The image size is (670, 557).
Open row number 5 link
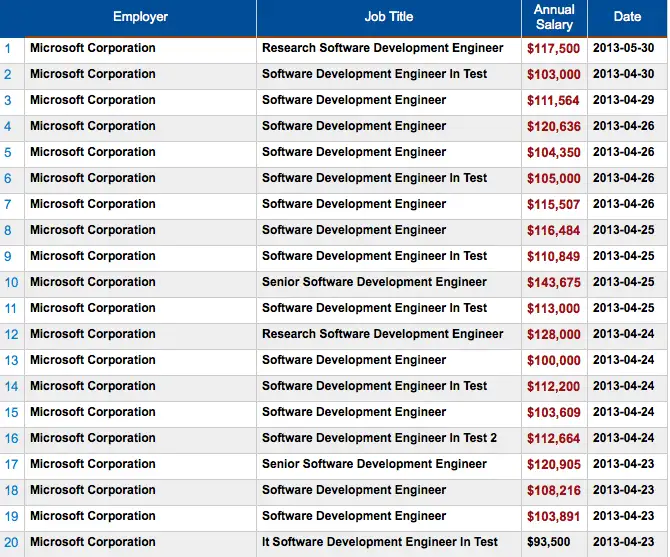[8, 152]
